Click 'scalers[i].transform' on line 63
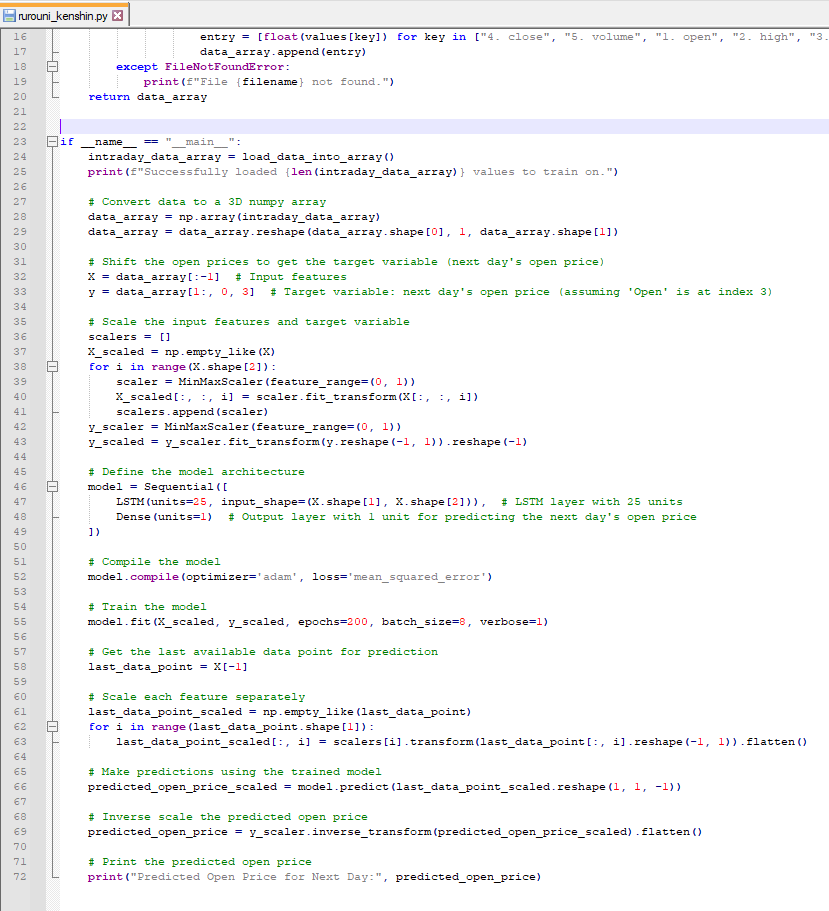 pyautogui.click(x=403, y=742)
